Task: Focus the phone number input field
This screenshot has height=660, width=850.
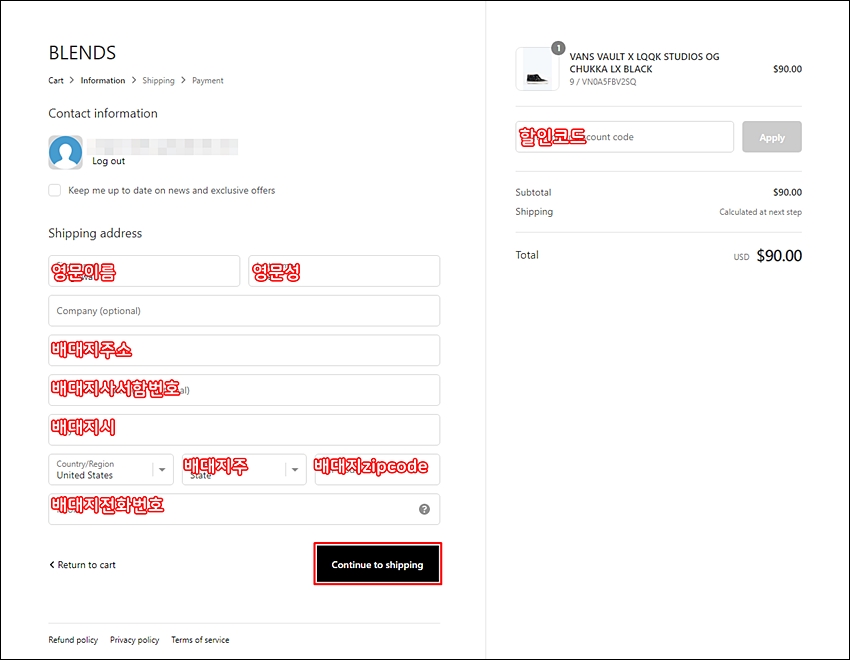Action: click(244, 509)
